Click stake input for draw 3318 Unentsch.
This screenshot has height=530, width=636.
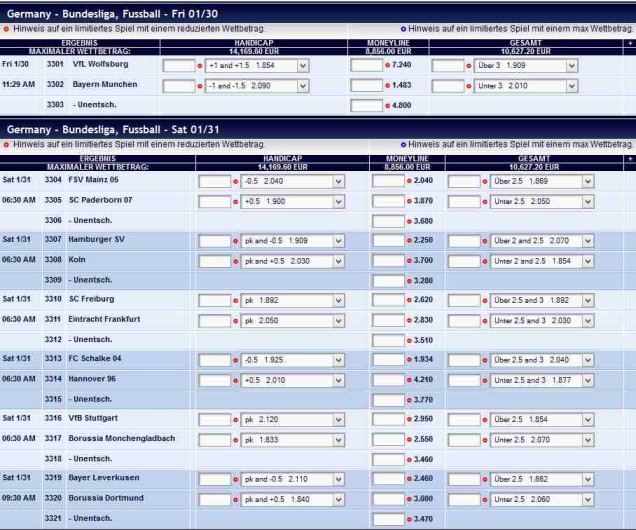[x=388, y=460]
